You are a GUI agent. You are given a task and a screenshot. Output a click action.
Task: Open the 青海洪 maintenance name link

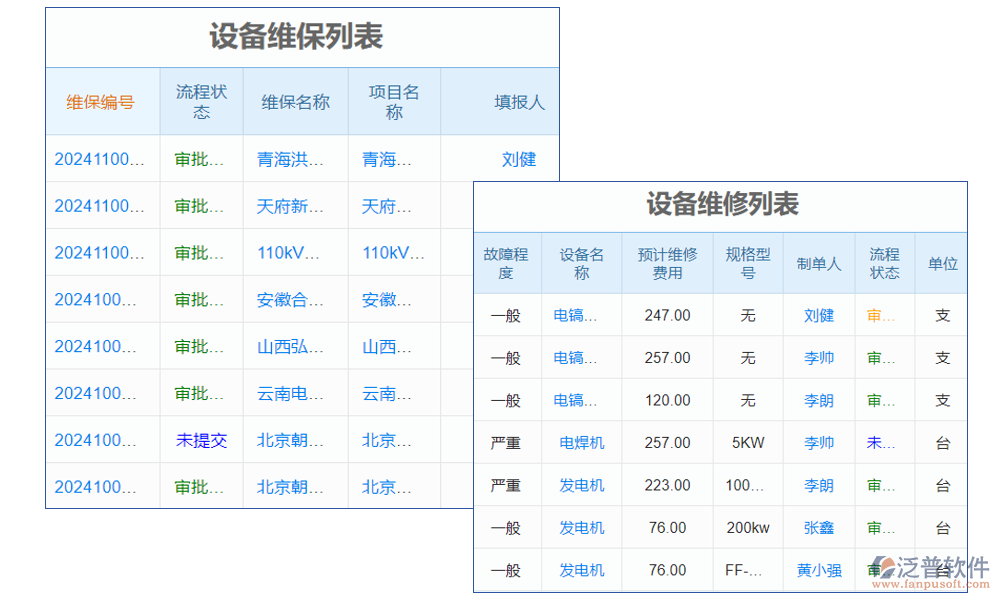(294, 159)
